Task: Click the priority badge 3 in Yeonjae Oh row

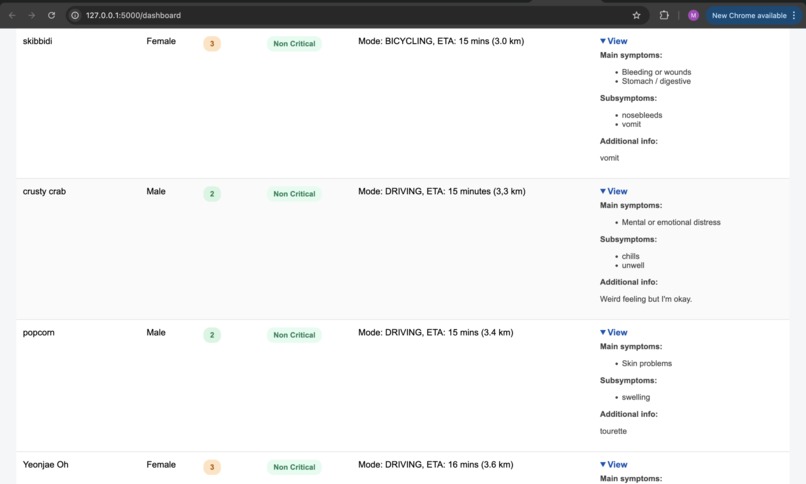Action: coord(212,467)
